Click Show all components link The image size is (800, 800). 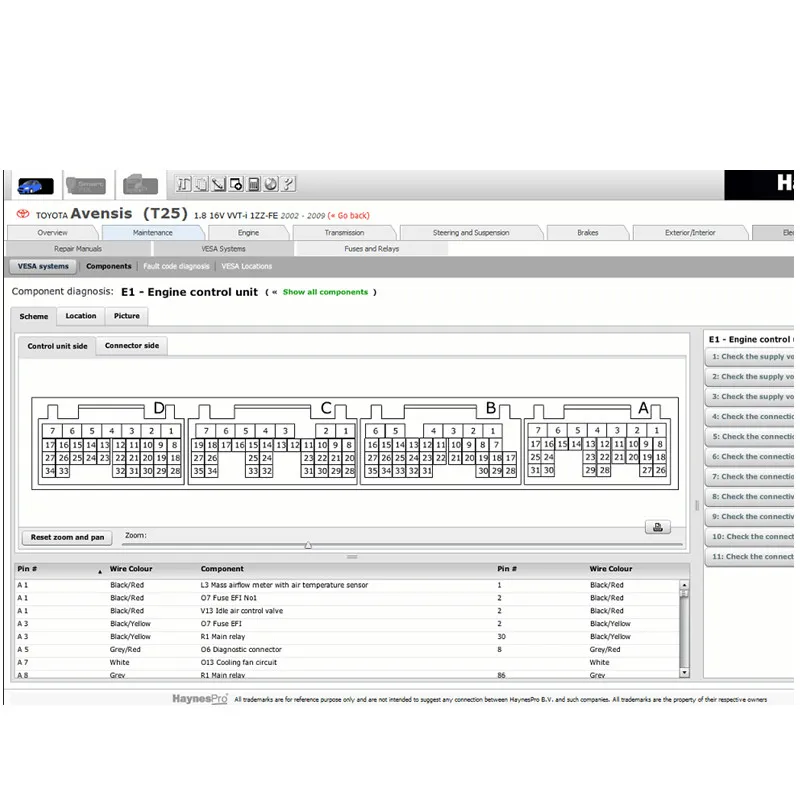click(x=325, y=292)
